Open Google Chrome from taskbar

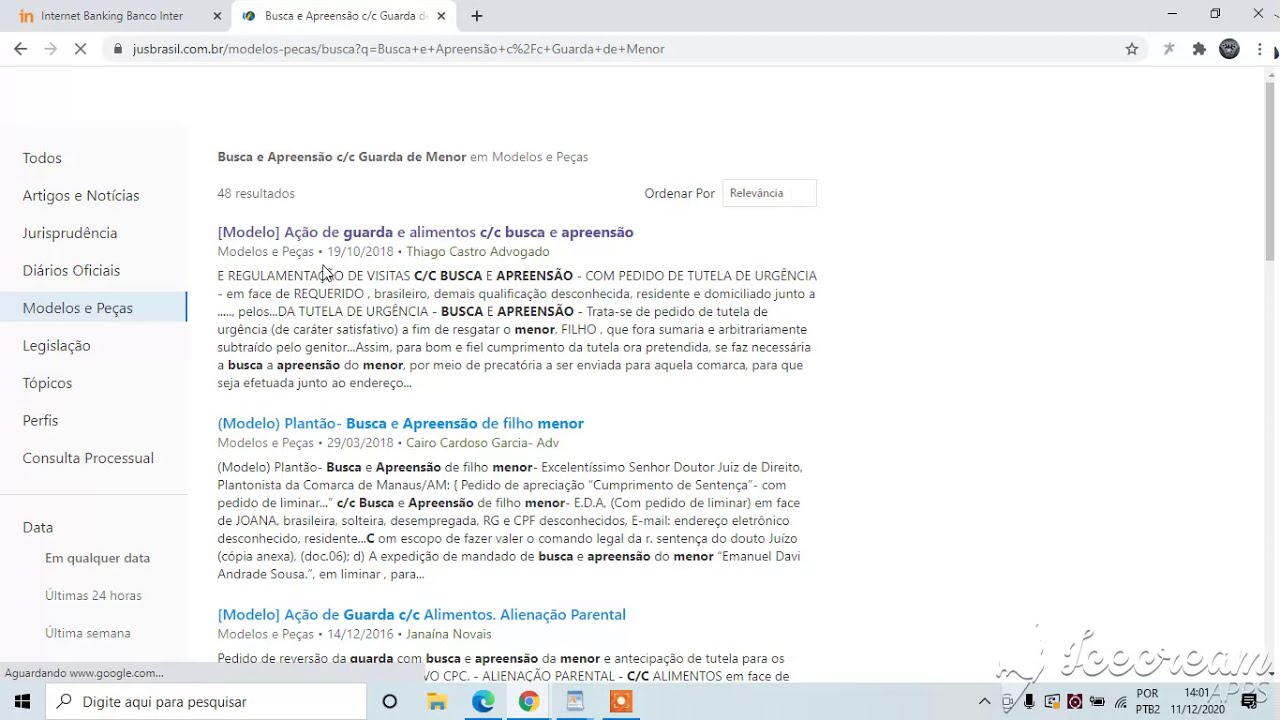[x=529, y=701]
